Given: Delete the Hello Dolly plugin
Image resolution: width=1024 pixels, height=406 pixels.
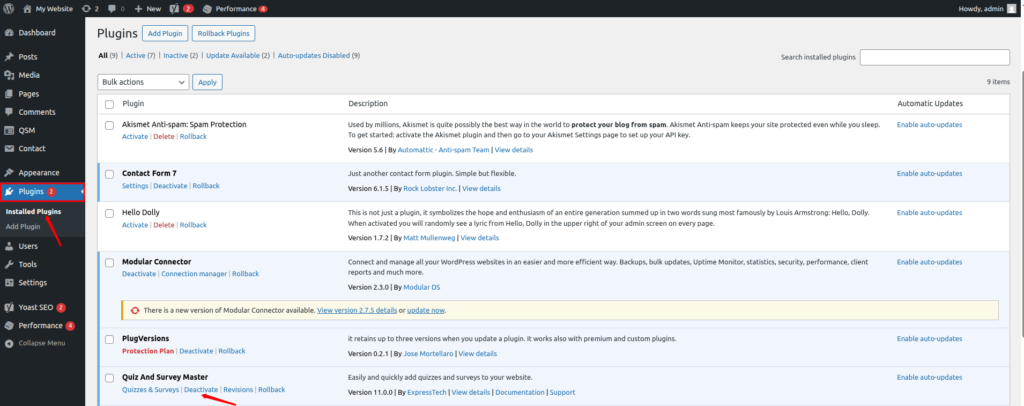Looking at the screenshot, I should [x=164, y=225].
